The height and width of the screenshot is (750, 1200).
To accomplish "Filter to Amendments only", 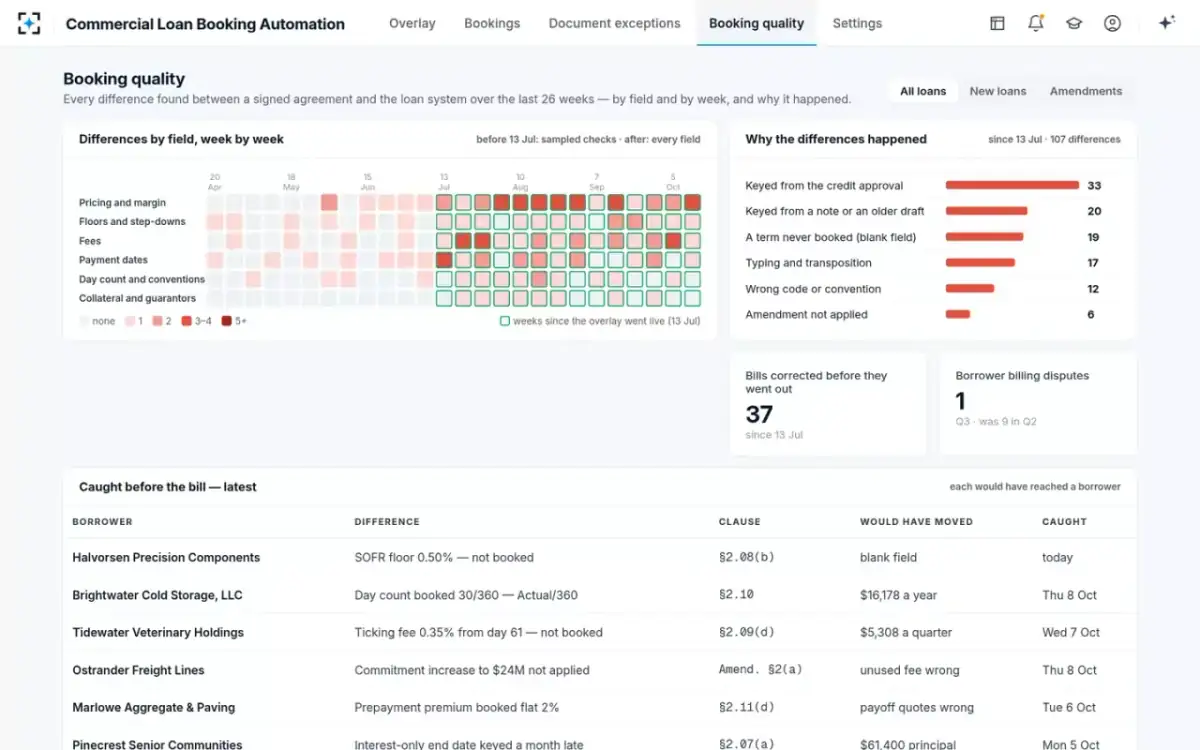I will pyautogui.click(x=1086, y=91).
